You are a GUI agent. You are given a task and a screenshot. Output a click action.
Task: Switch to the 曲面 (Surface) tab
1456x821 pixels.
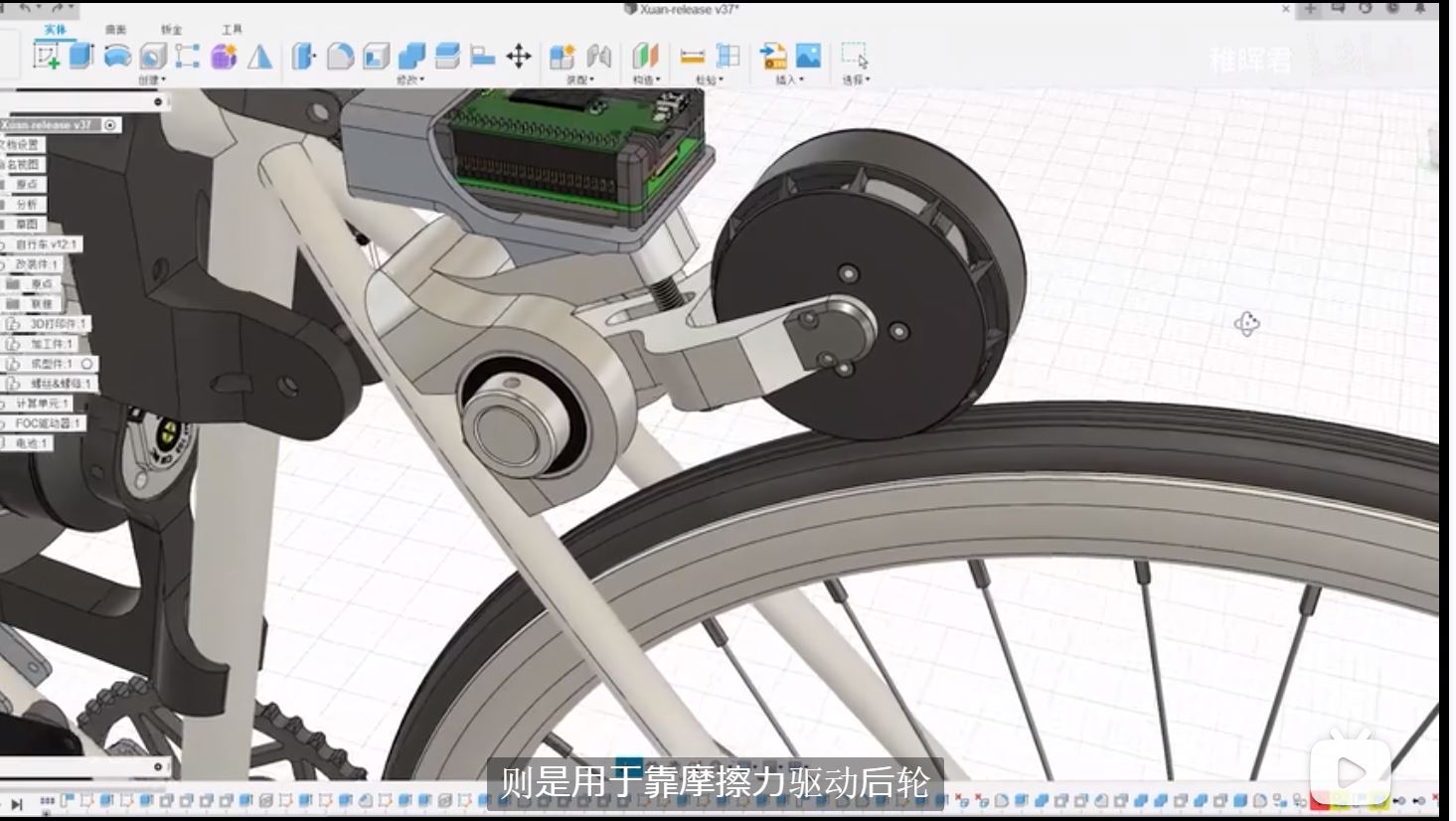pyautogui.click(x=115, y=30)
